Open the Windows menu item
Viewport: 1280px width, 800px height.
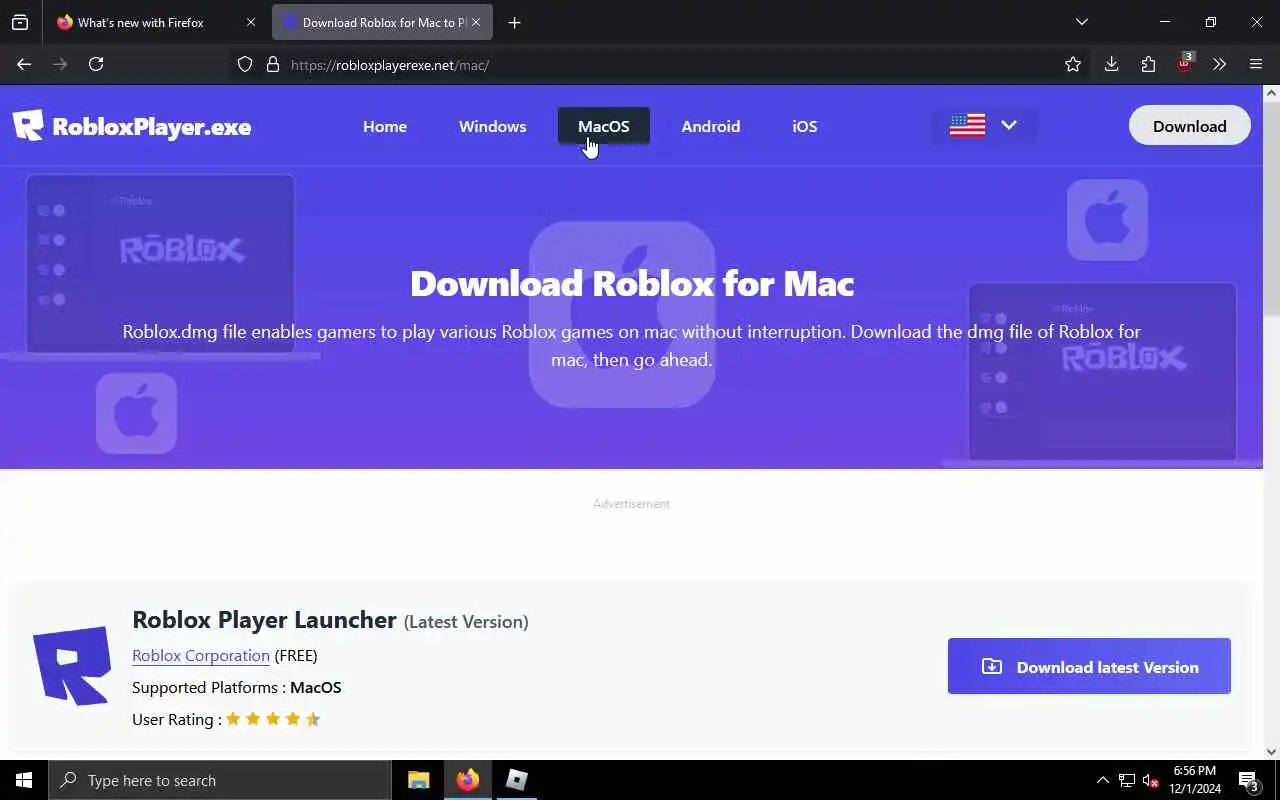[492, 126]
